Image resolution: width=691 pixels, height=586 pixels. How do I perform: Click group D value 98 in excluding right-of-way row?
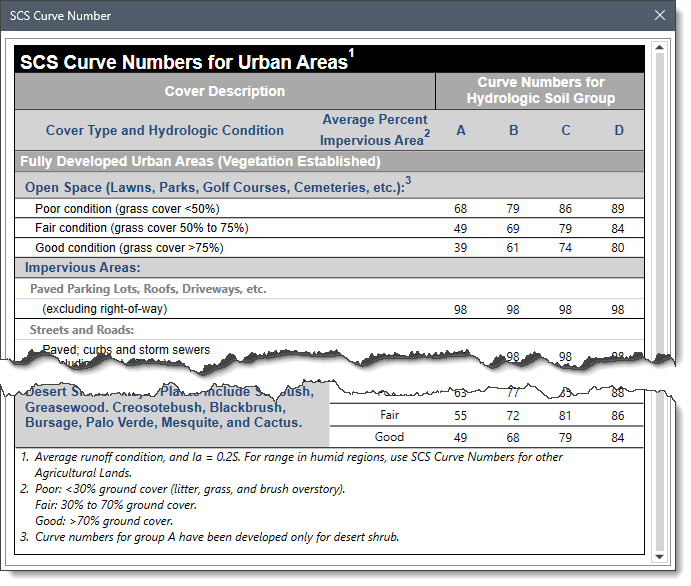618,310
